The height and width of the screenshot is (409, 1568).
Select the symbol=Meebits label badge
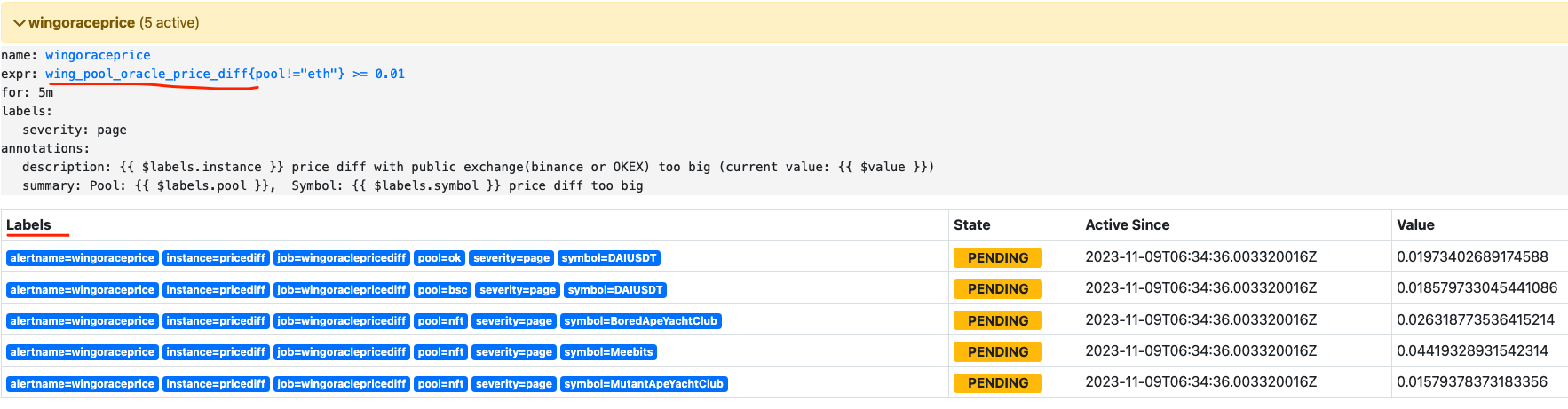pos(608,352)
